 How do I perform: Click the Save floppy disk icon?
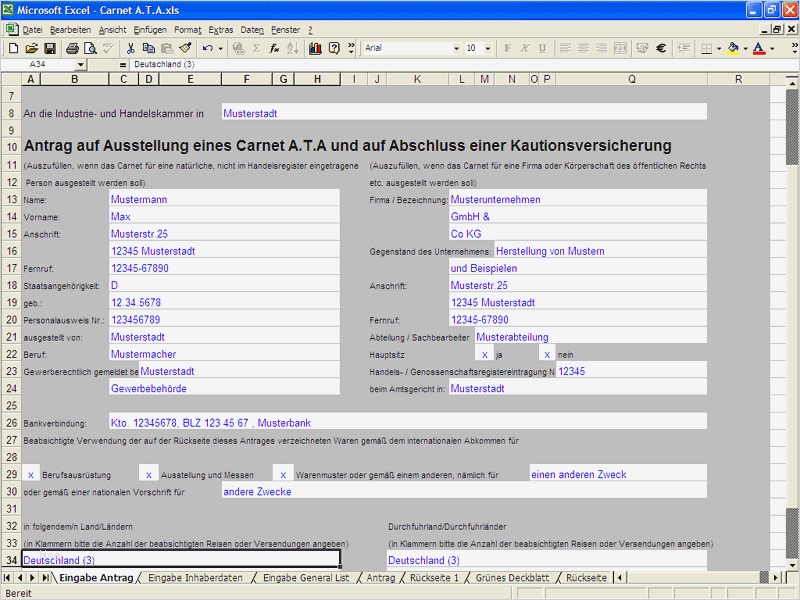(48, 47)
